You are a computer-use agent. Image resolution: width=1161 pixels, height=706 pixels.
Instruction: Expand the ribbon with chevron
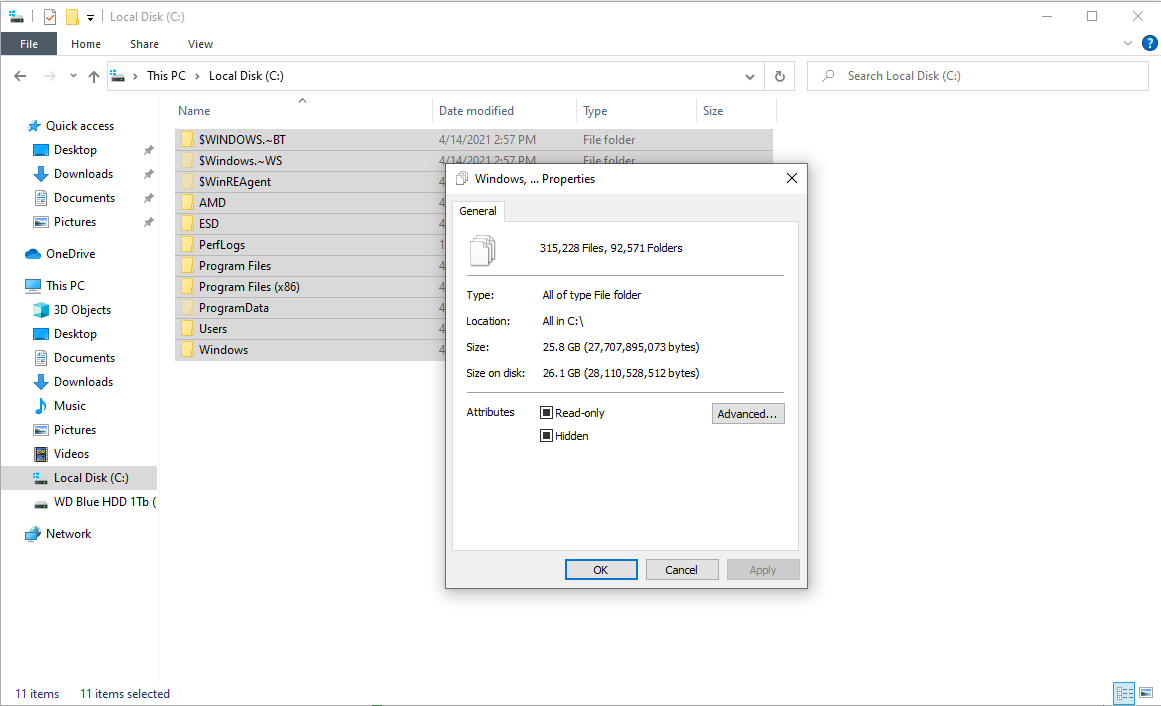1128,43
